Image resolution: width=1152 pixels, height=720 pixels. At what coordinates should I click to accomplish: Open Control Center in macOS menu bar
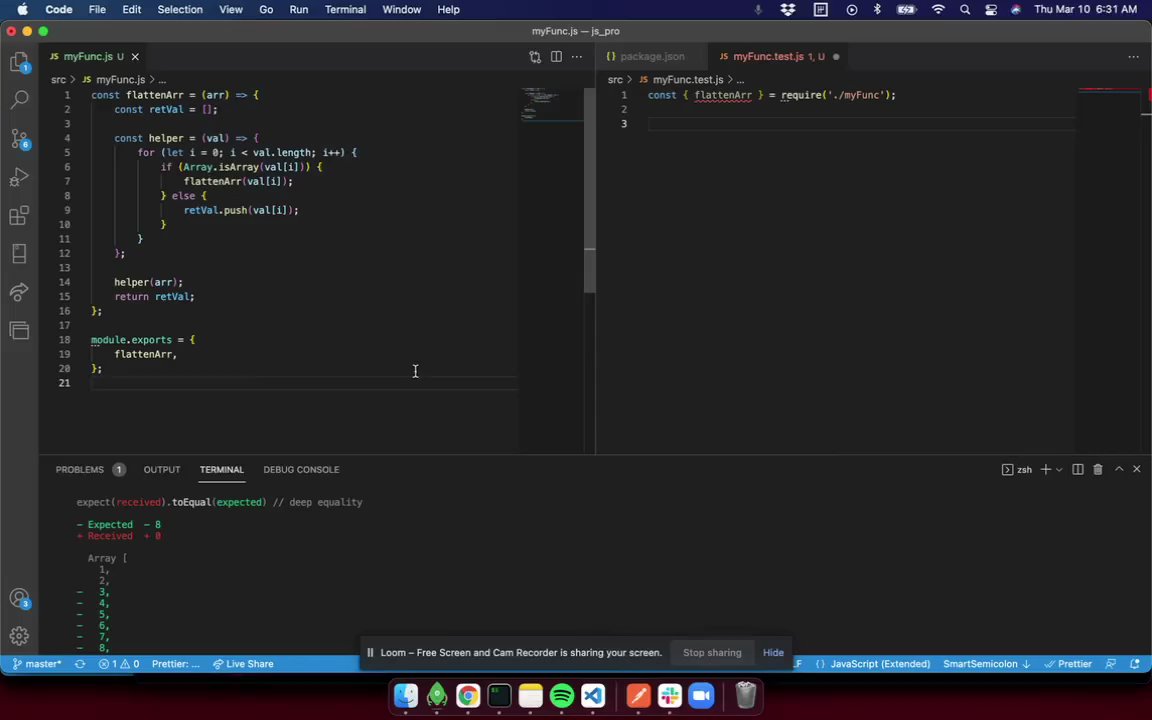(991, 10)
